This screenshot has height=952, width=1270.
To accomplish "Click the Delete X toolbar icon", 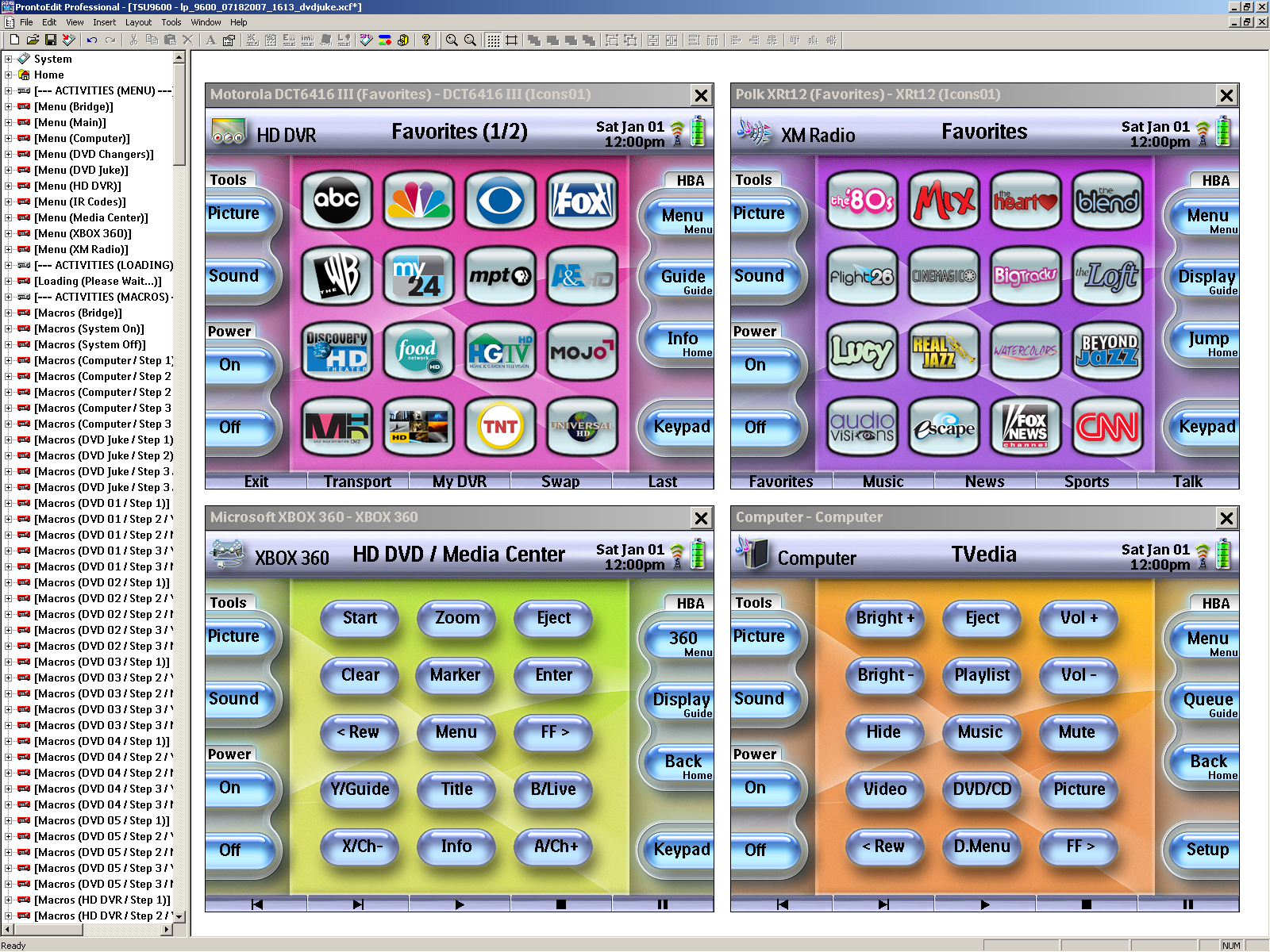I will tap(188, 40).
